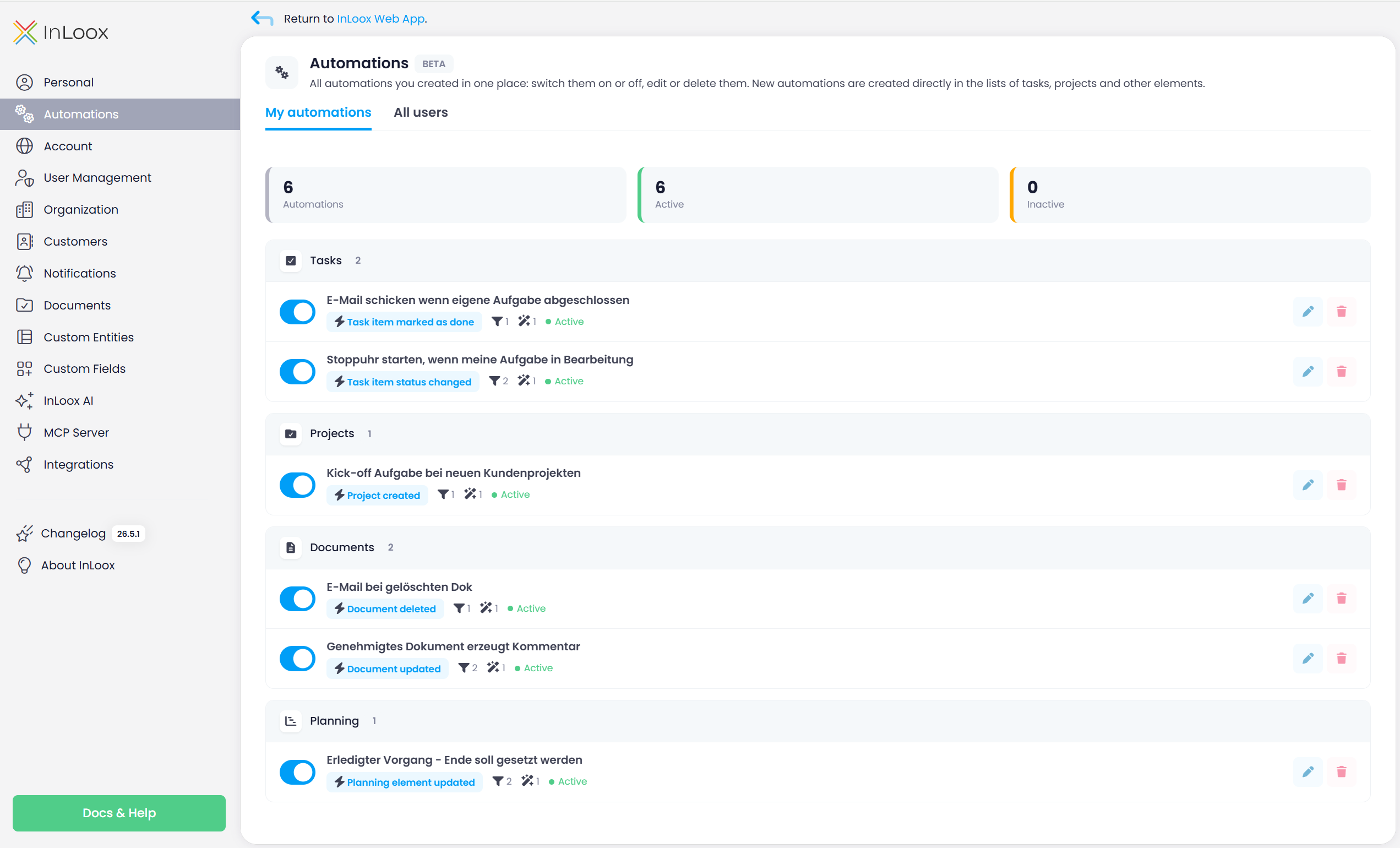This screenshot has height=848, width=1400.
Task: Edit E-Mail schicken wenn eigene Aufgabe automation
Action: coord(1308,312)
